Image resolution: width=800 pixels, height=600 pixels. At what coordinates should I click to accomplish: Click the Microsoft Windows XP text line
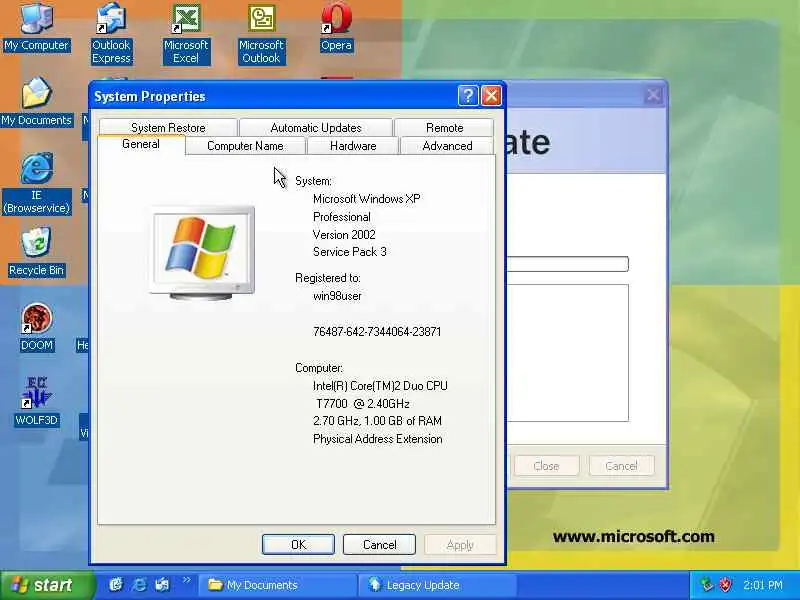[367, 199]
